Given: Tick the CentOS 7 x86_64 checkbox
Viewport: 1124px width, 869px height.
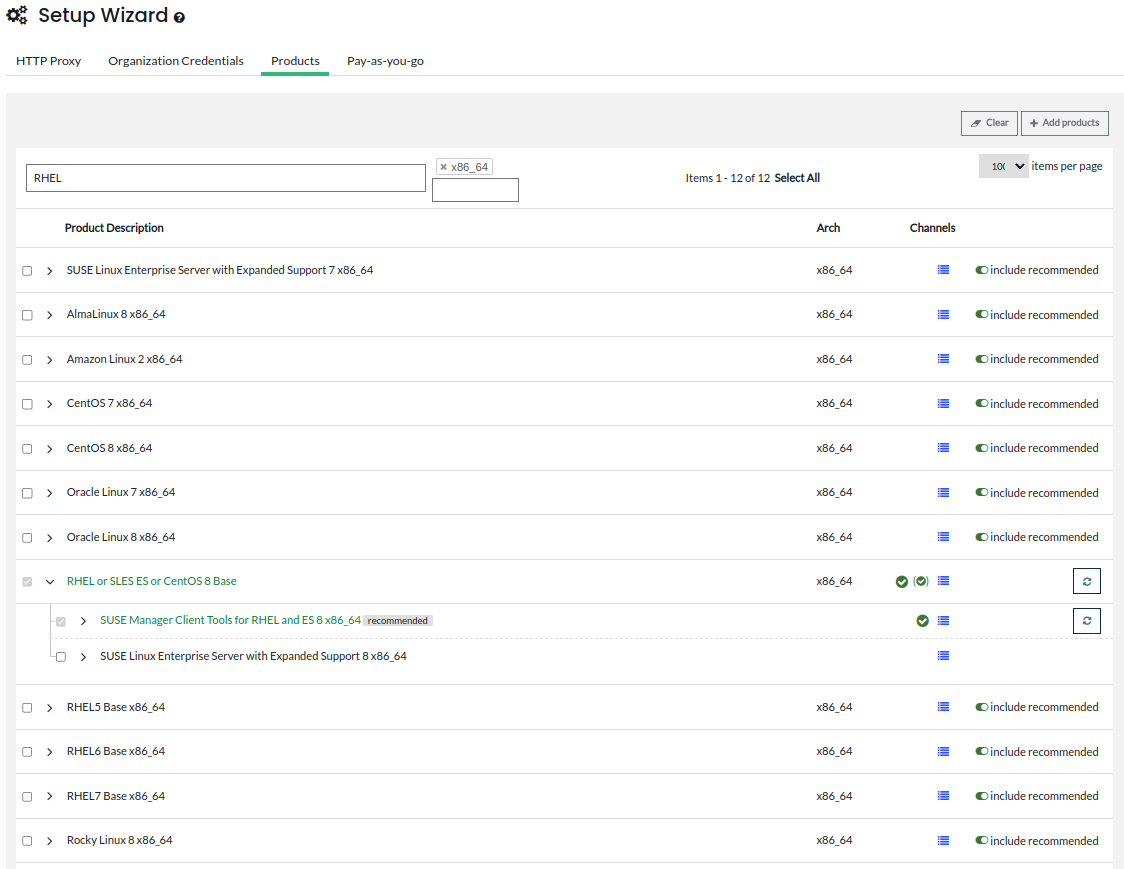Looking at the screenshot, I should tap(27, 404).
